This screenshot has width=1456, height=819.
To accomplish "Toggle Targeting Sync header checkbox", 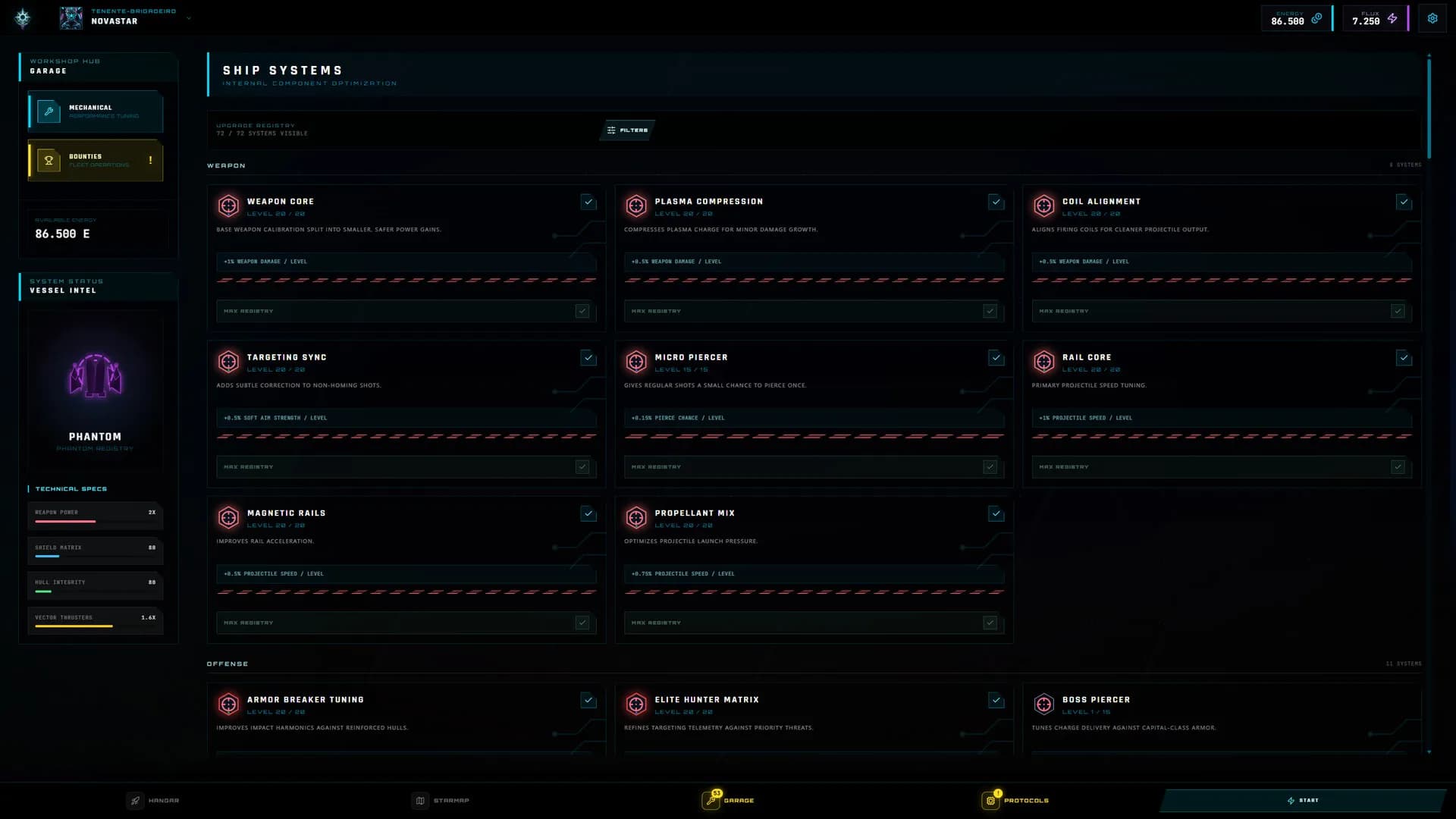I will (588, 358).
